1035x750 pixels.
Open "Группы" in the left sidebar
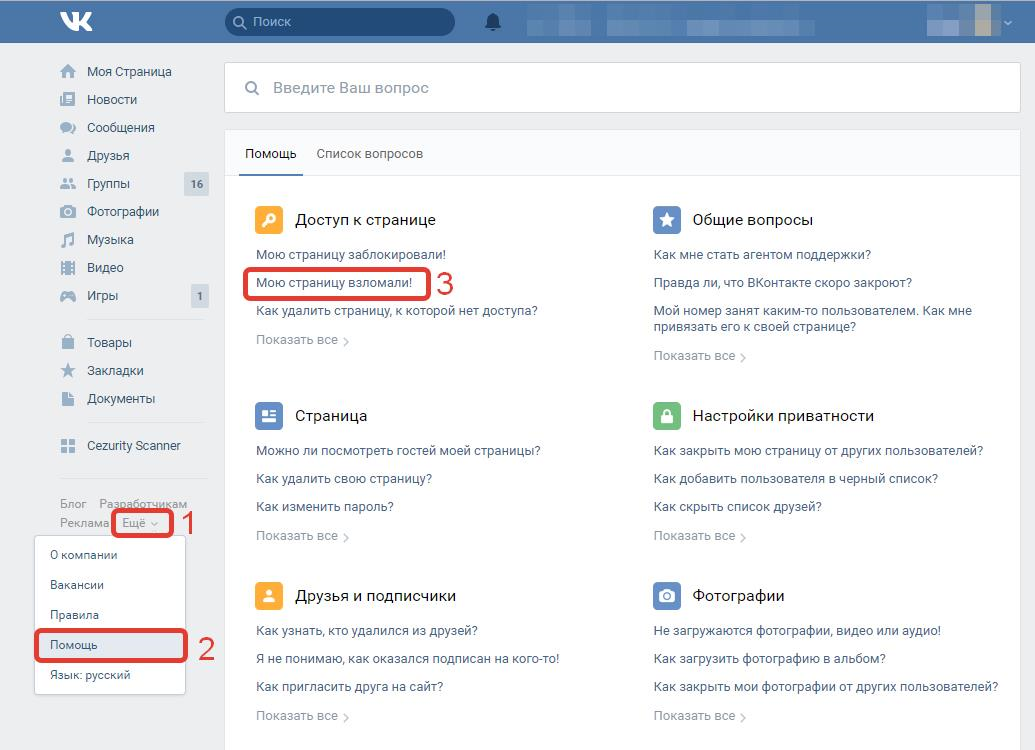(x=108, y=184)
